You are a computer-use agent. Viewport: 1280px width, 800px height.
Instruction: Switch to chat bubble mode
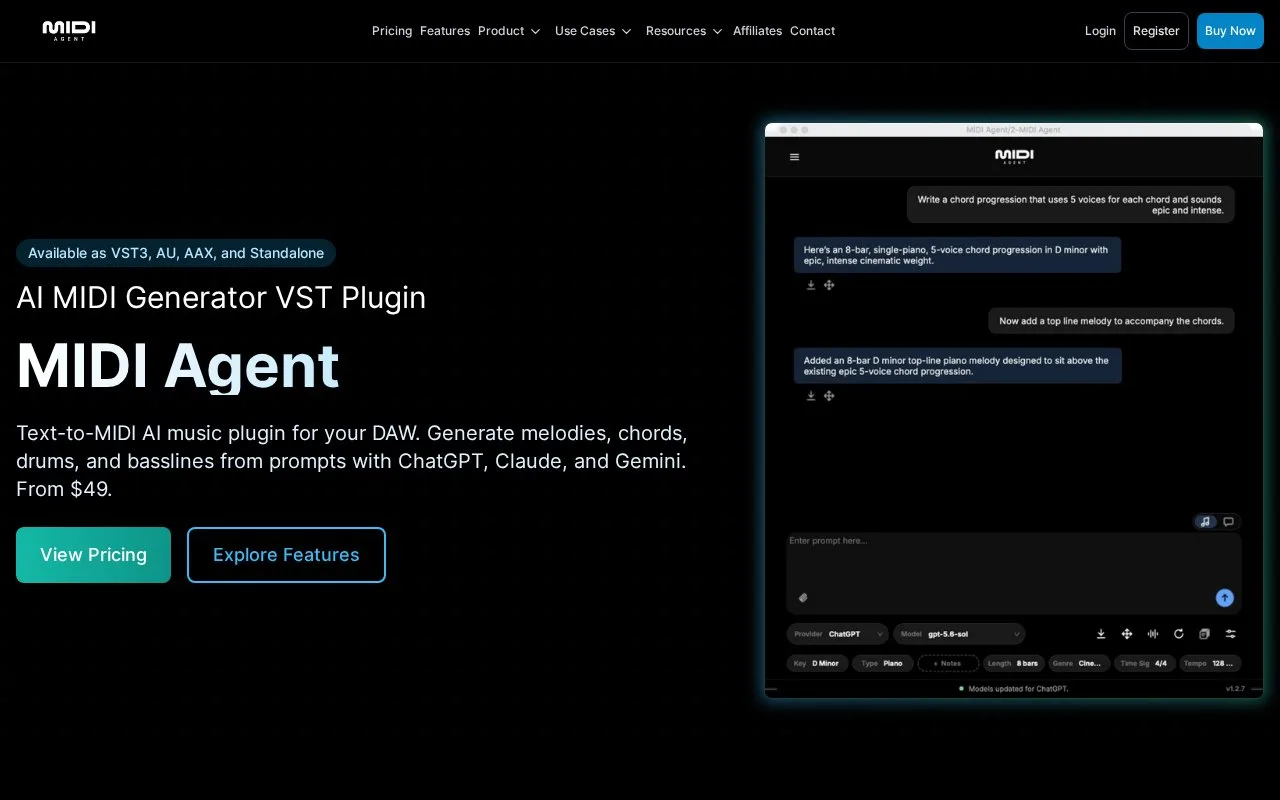tap(1229, 521)
